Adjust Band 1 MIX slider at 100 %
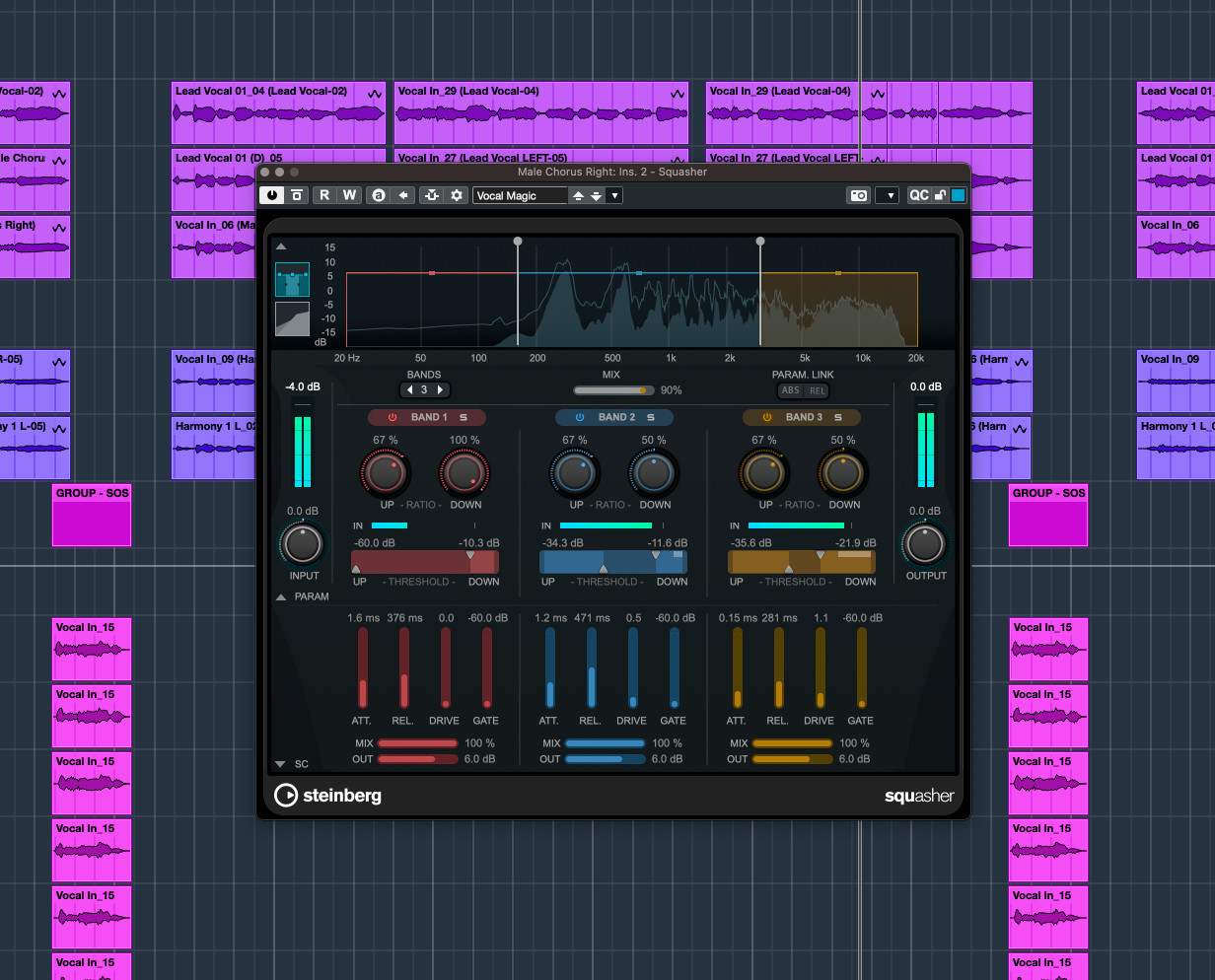 (418, 743)
